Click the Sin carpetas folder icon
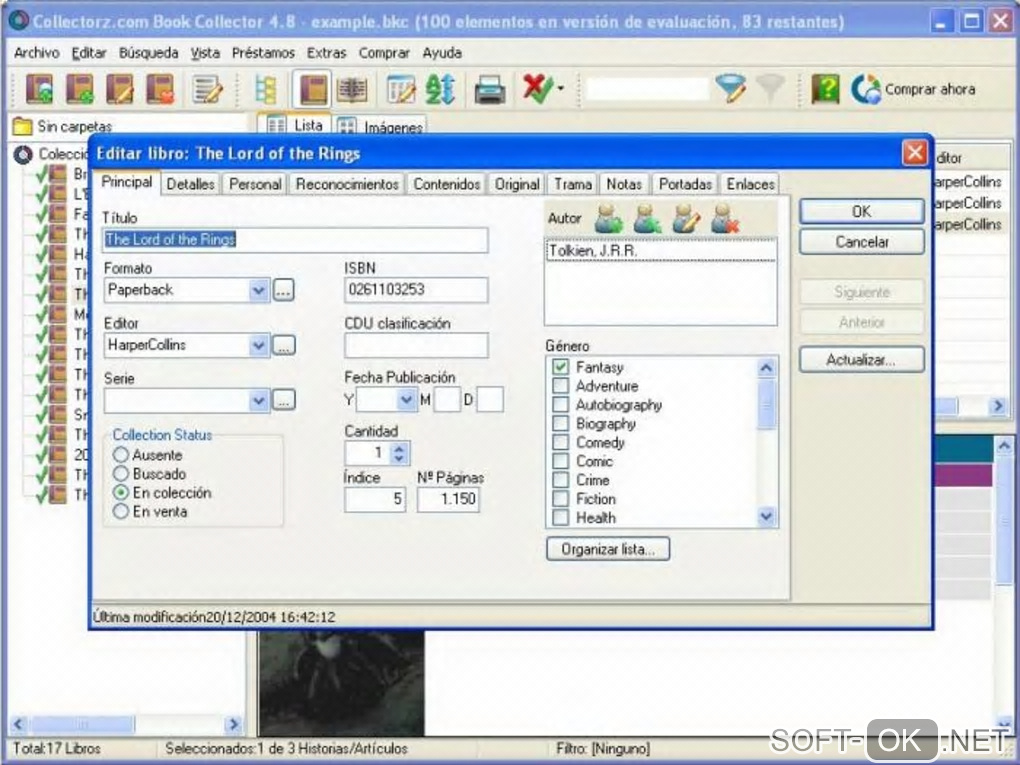The width and height of the screenshot is (1020, 765). point(23,126)
